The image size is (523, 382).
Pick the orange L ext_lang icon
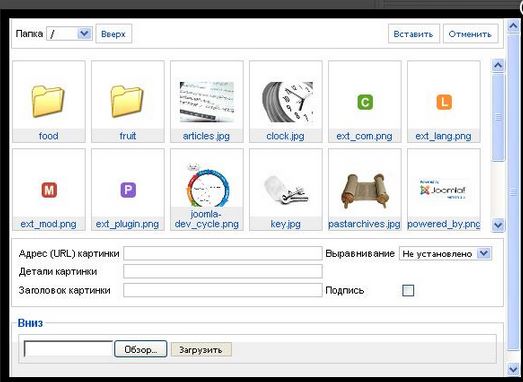point(444,102)
